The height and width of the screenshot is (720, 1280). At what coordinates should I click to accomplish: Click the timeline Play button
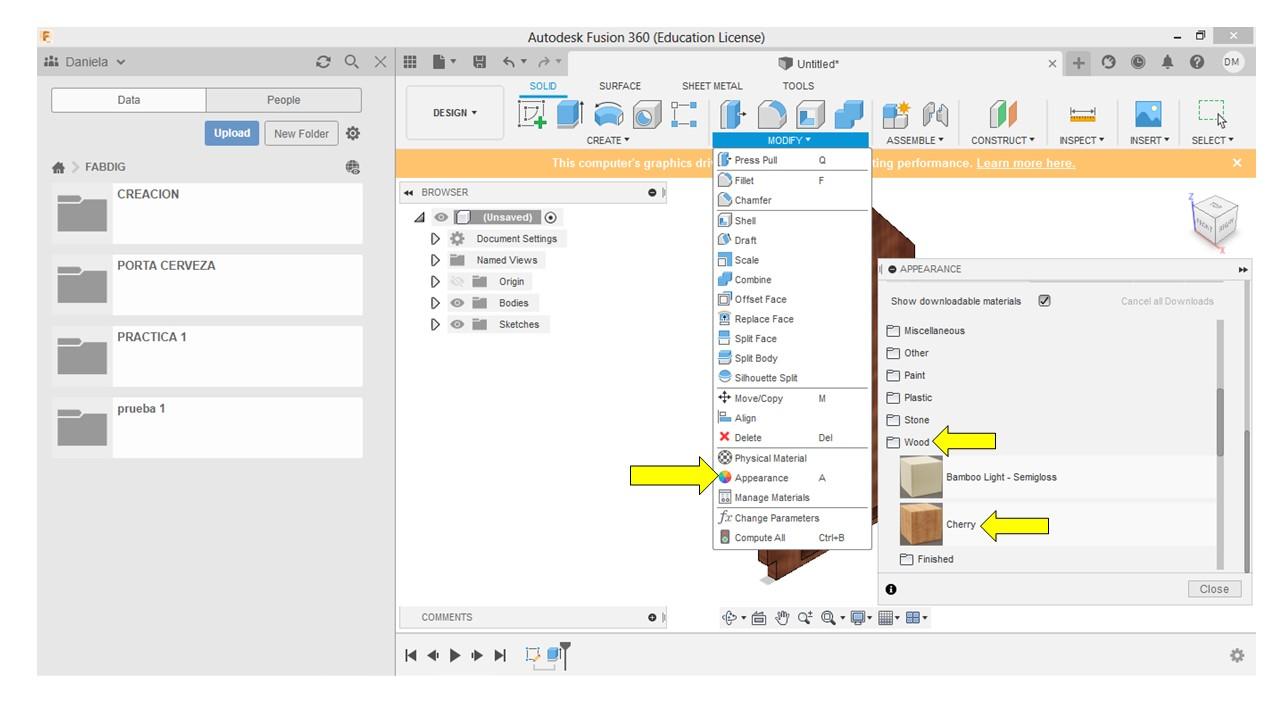point(456,656)
